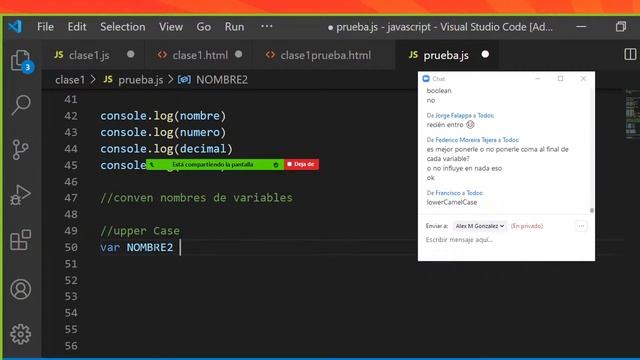The image size is (640, 360).
Task: Click var NOMBRE2 code line
Action: click(x=137, y=247)
